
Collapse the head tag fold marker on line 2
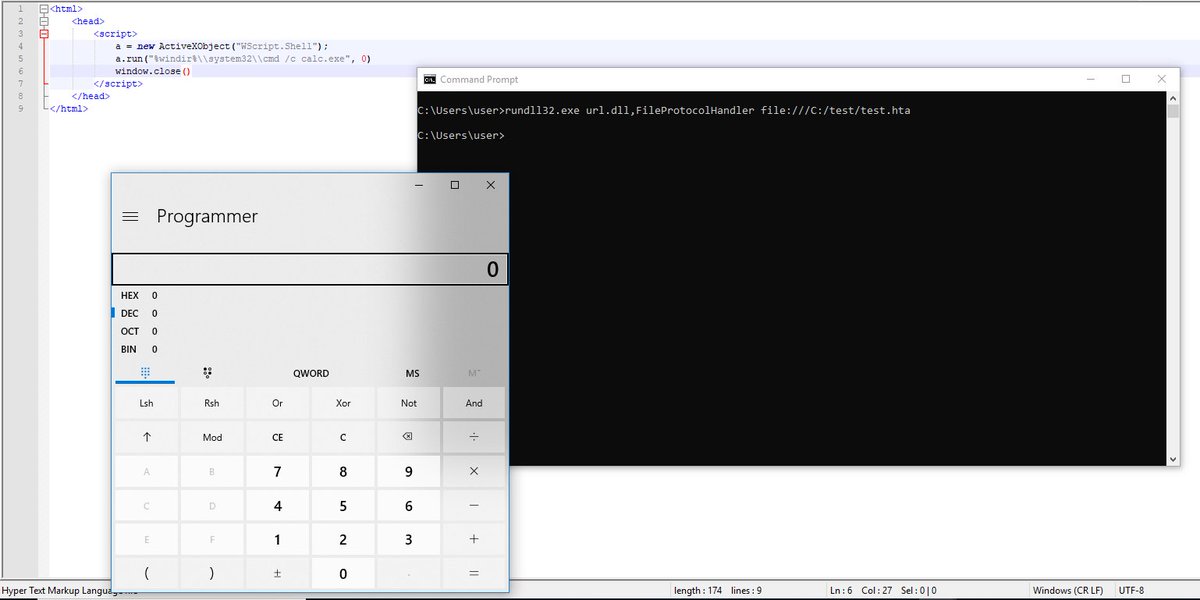pyautogui.click(x=43, y=21)
